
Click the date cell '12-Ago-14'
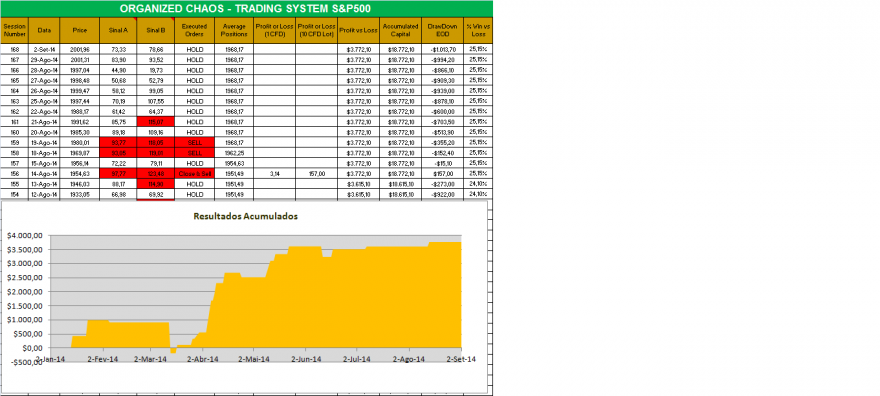click(x=44, y=194)
